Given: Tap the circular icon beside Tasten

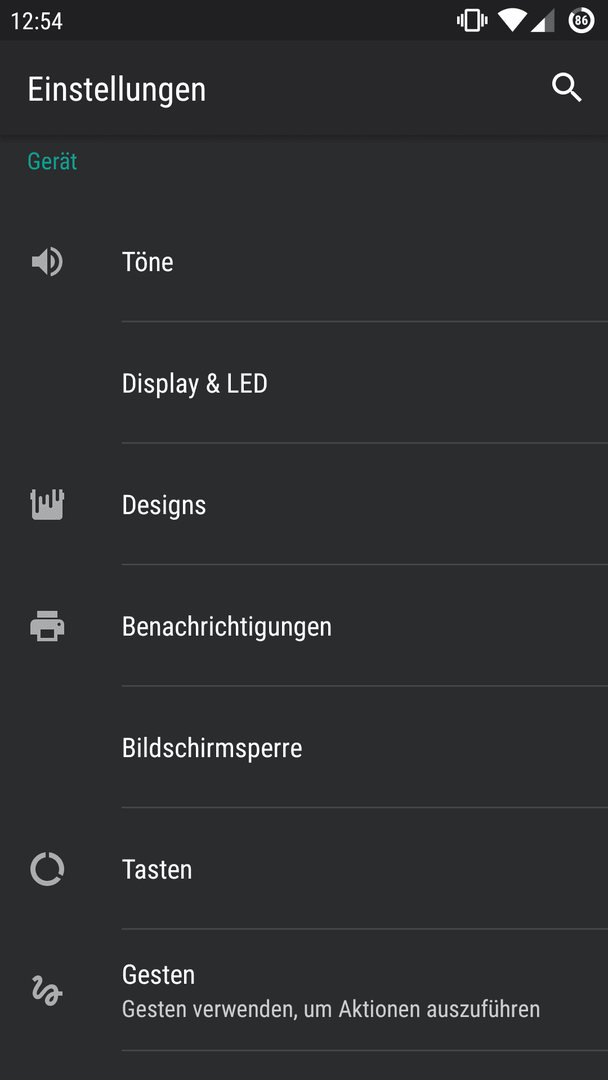Looking at the screenshot, I should coord(47,869).
